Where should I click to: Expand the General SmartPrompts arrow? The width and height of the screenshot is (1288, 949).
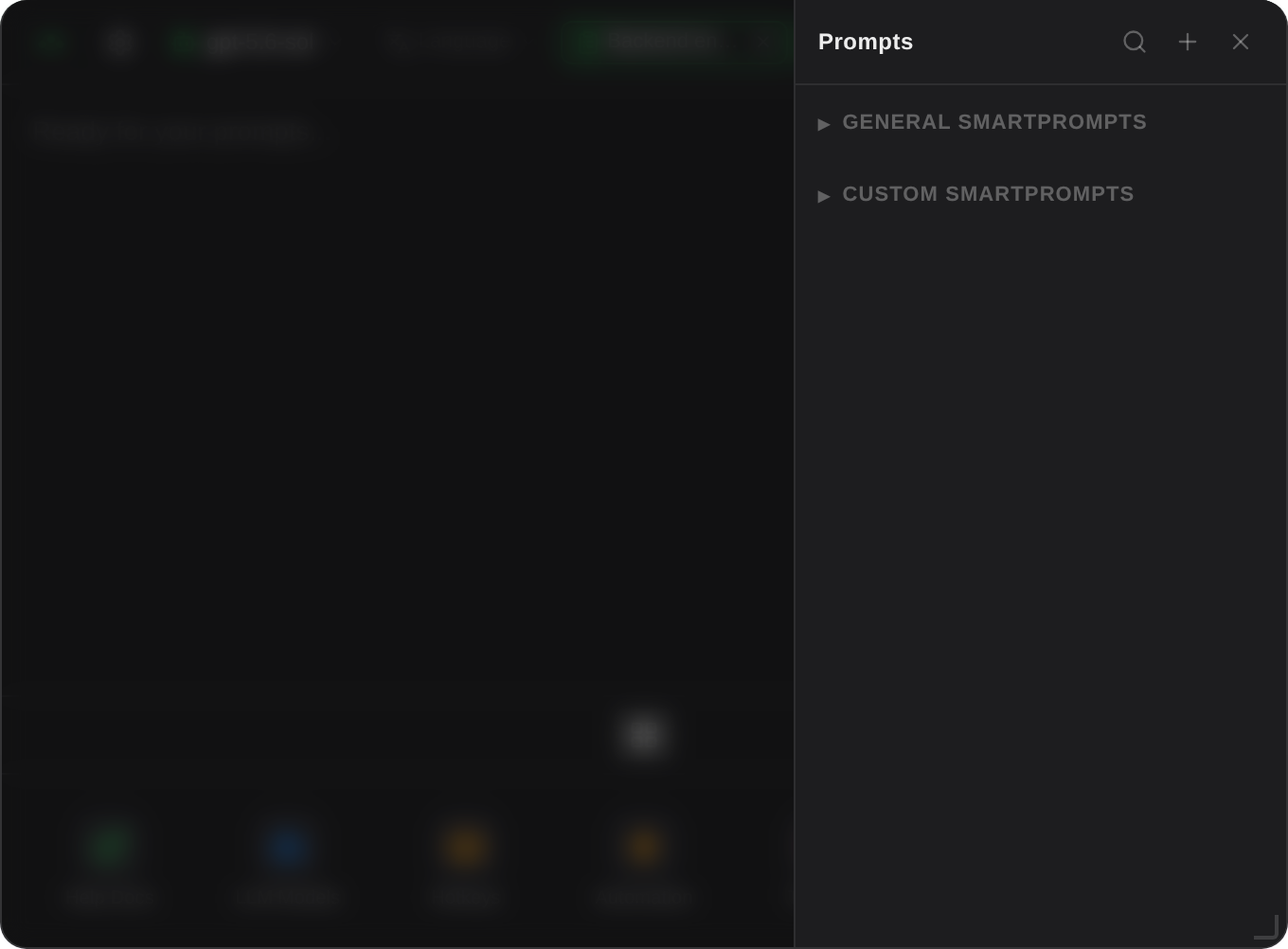(x=824, y=124)
